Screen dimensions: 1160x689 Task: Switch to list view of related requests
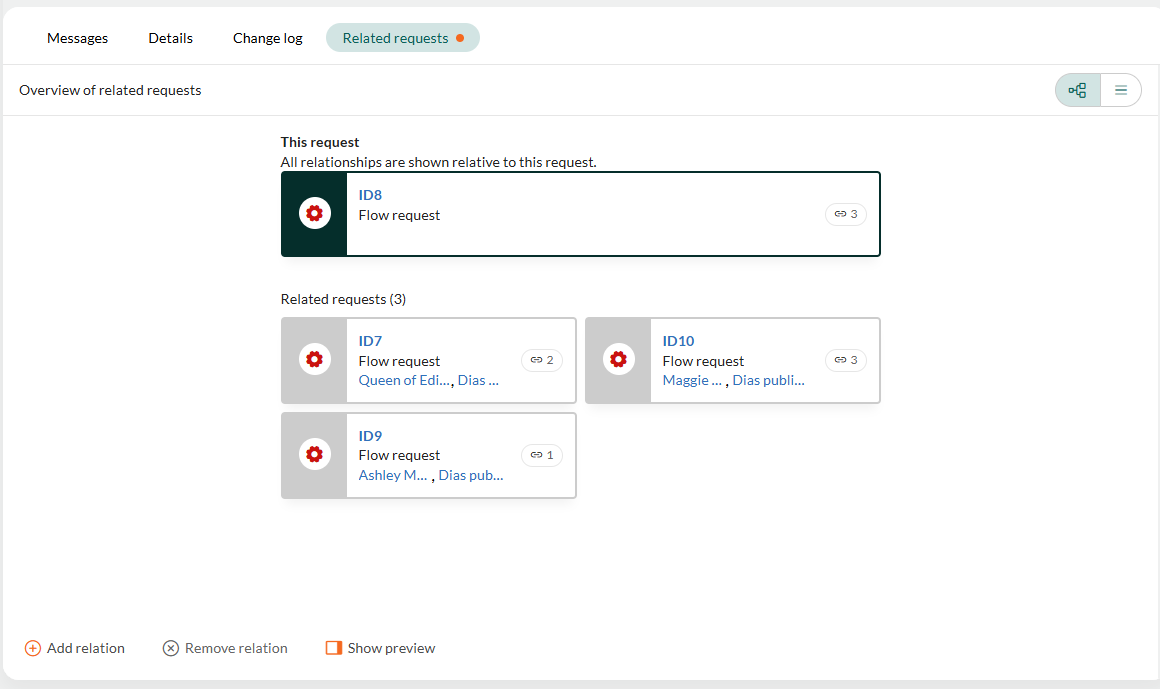pos(1120,89)
